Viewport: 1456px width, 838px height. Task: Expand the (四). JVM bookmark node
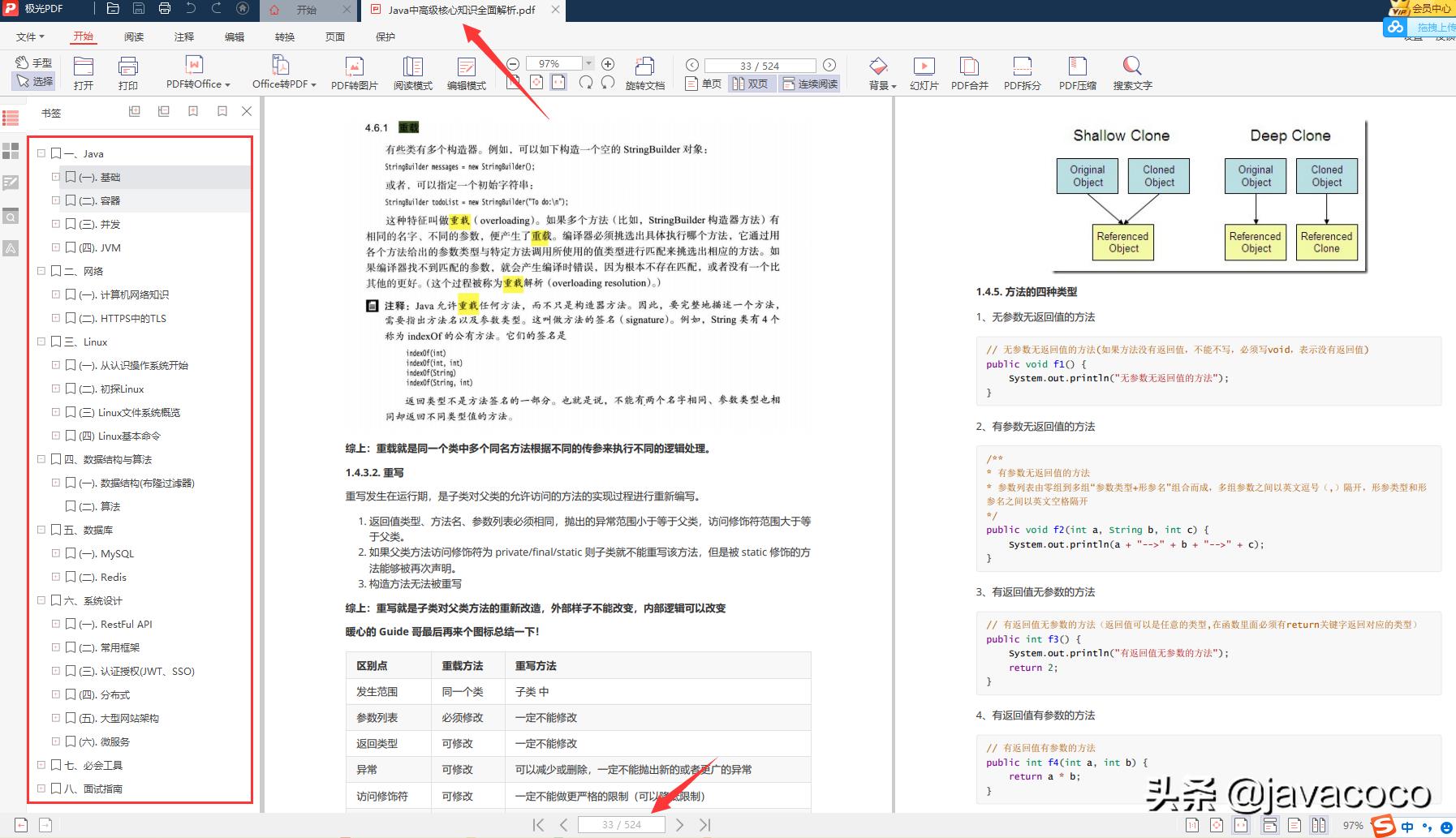point(56,247)
